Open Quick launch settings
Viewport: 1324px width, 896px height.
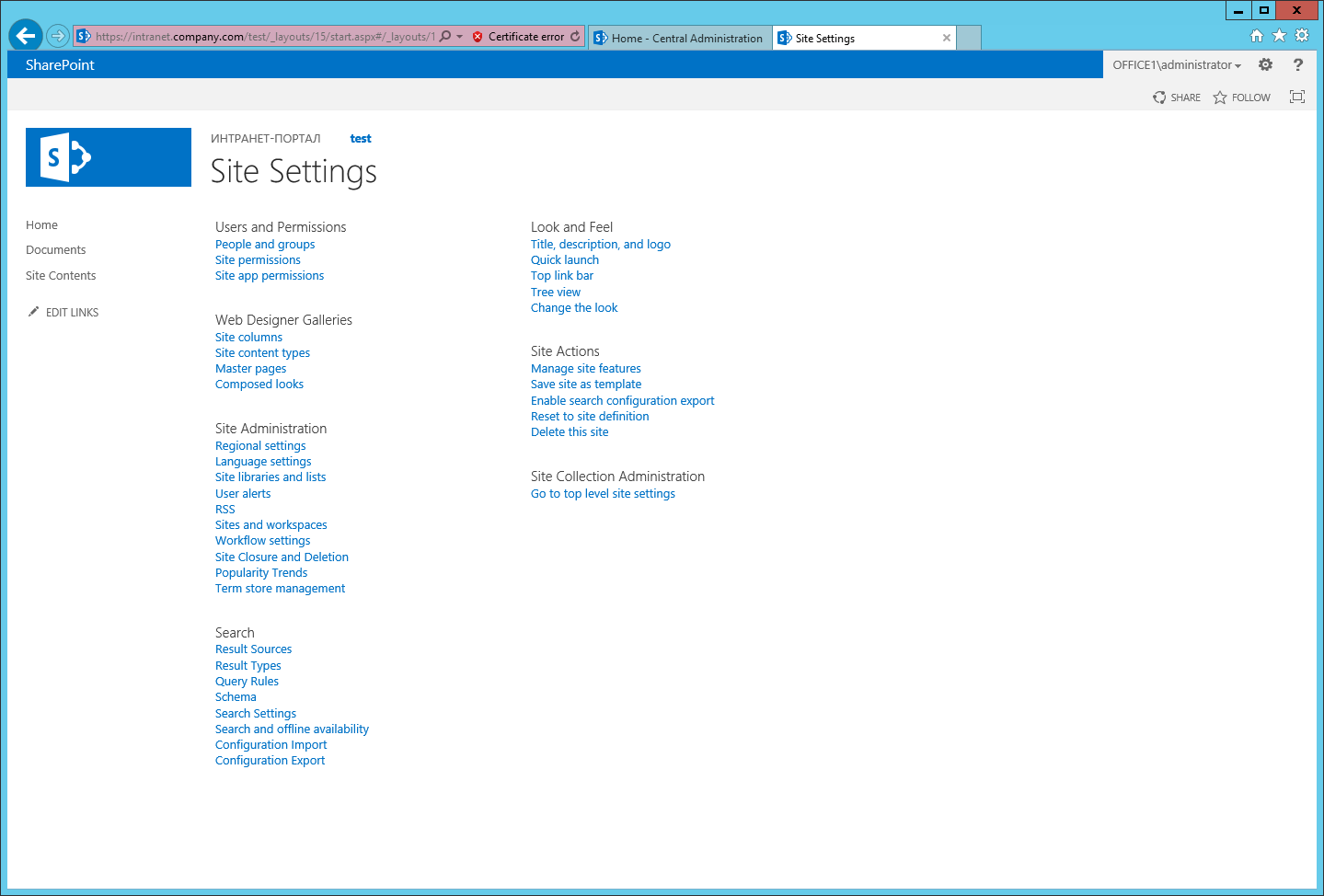tap(565, 260)
